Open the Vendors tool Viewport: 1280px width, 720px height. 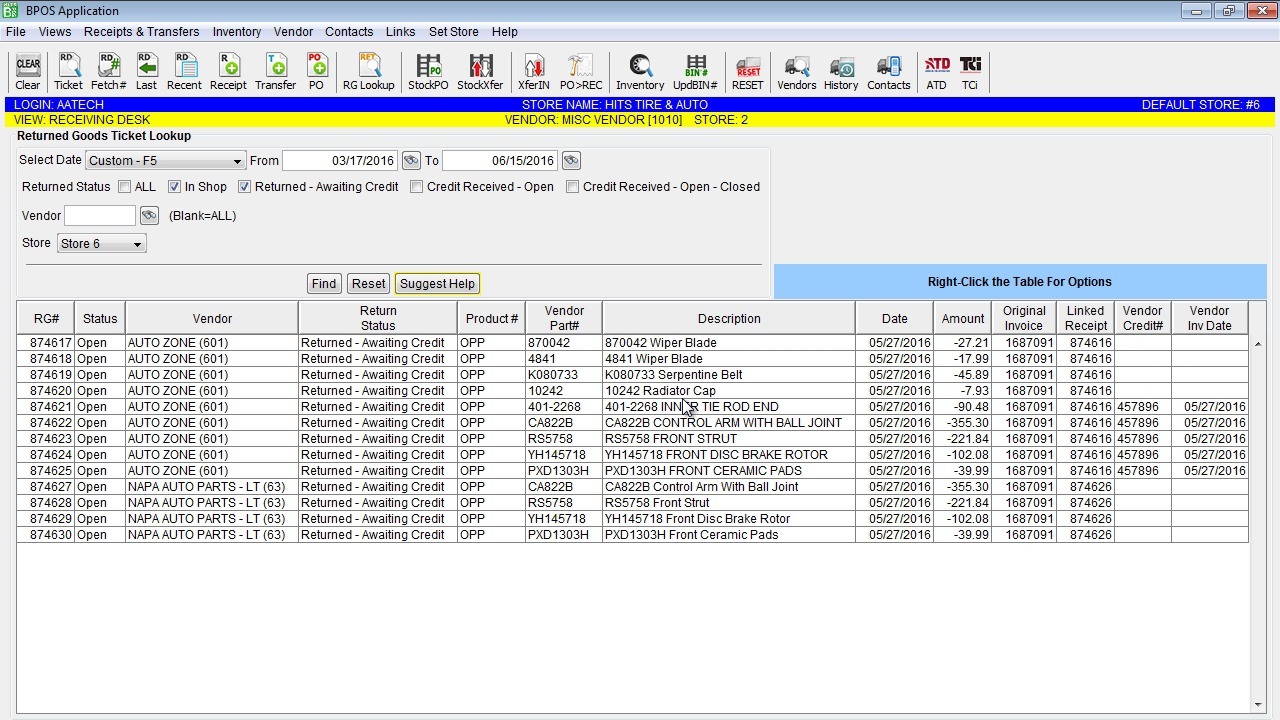point(797,72)
